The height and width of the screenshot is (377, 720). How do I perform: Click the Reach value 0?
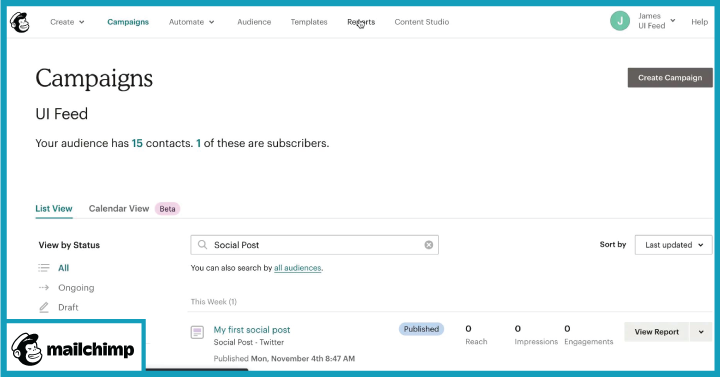coord(468,329)
